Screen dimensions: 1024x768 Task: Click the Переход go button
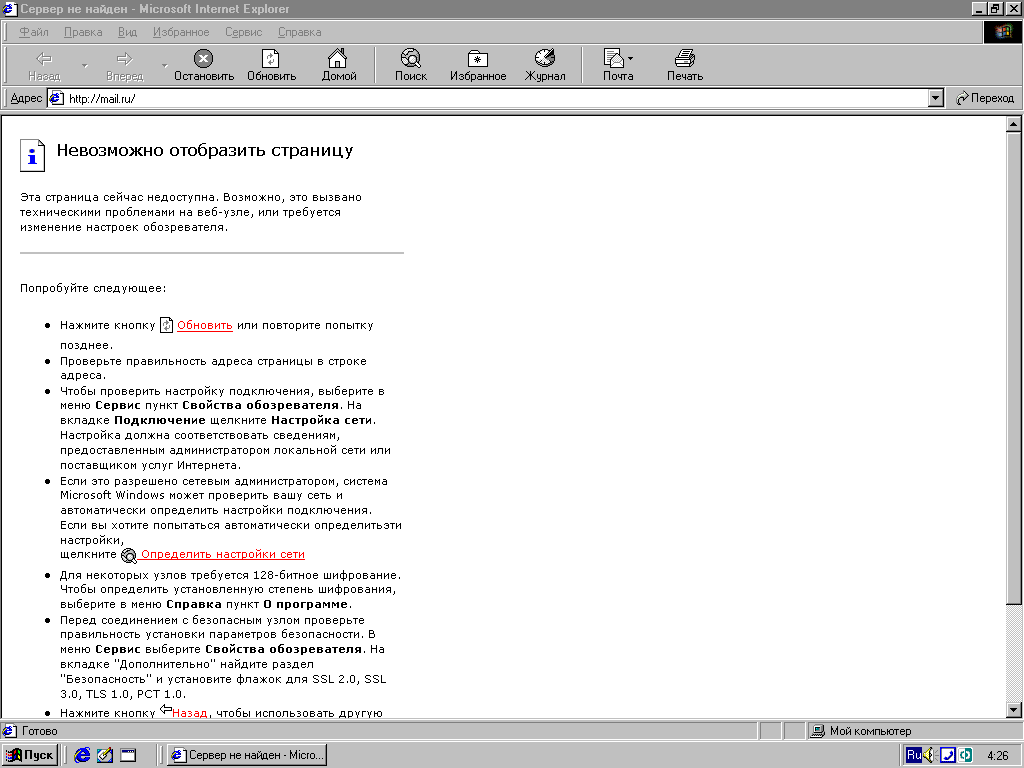click(x=985, y=98)
